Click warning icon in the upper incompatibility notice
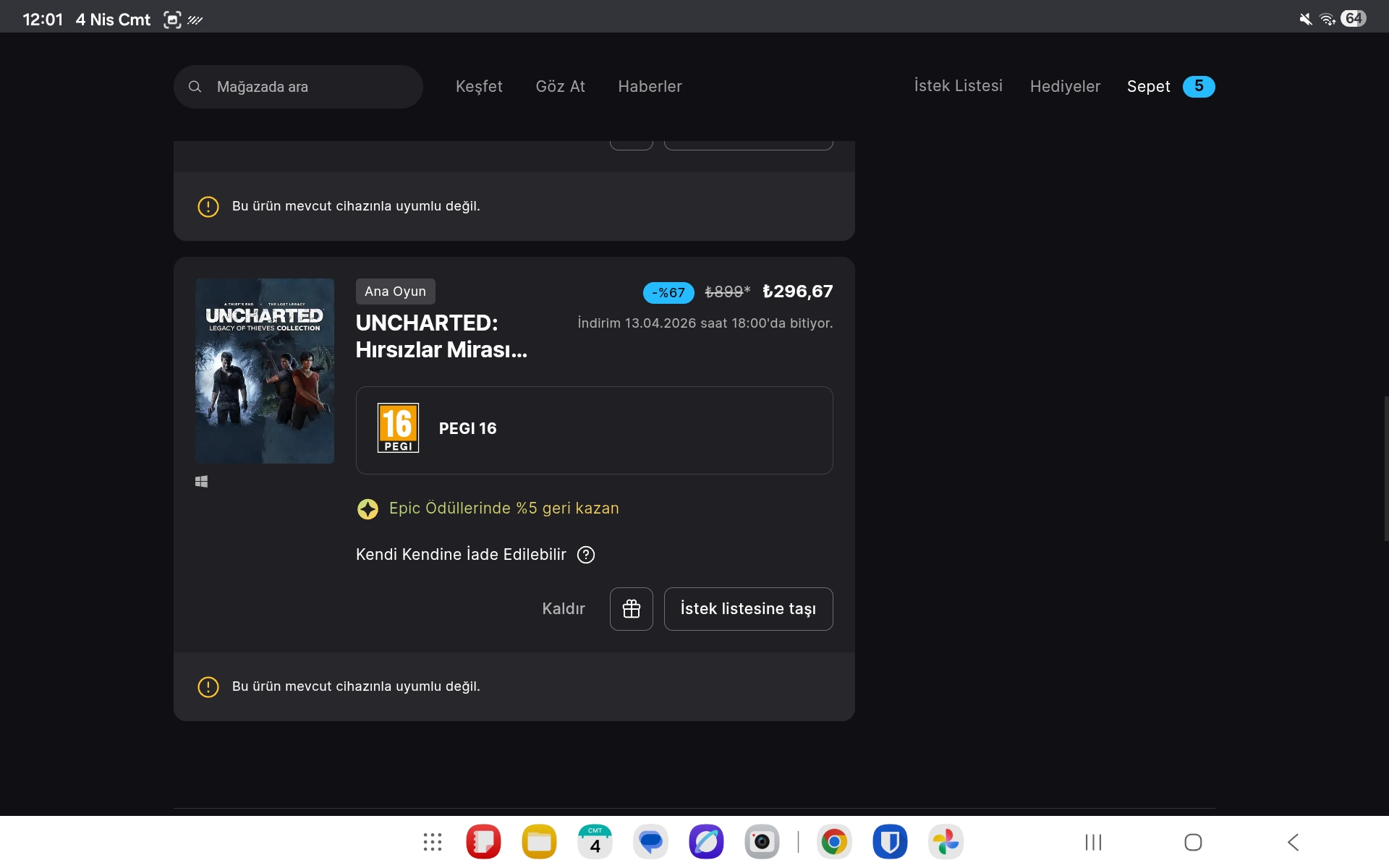The width and height of the screenshot is (1389, 868). 208,207
